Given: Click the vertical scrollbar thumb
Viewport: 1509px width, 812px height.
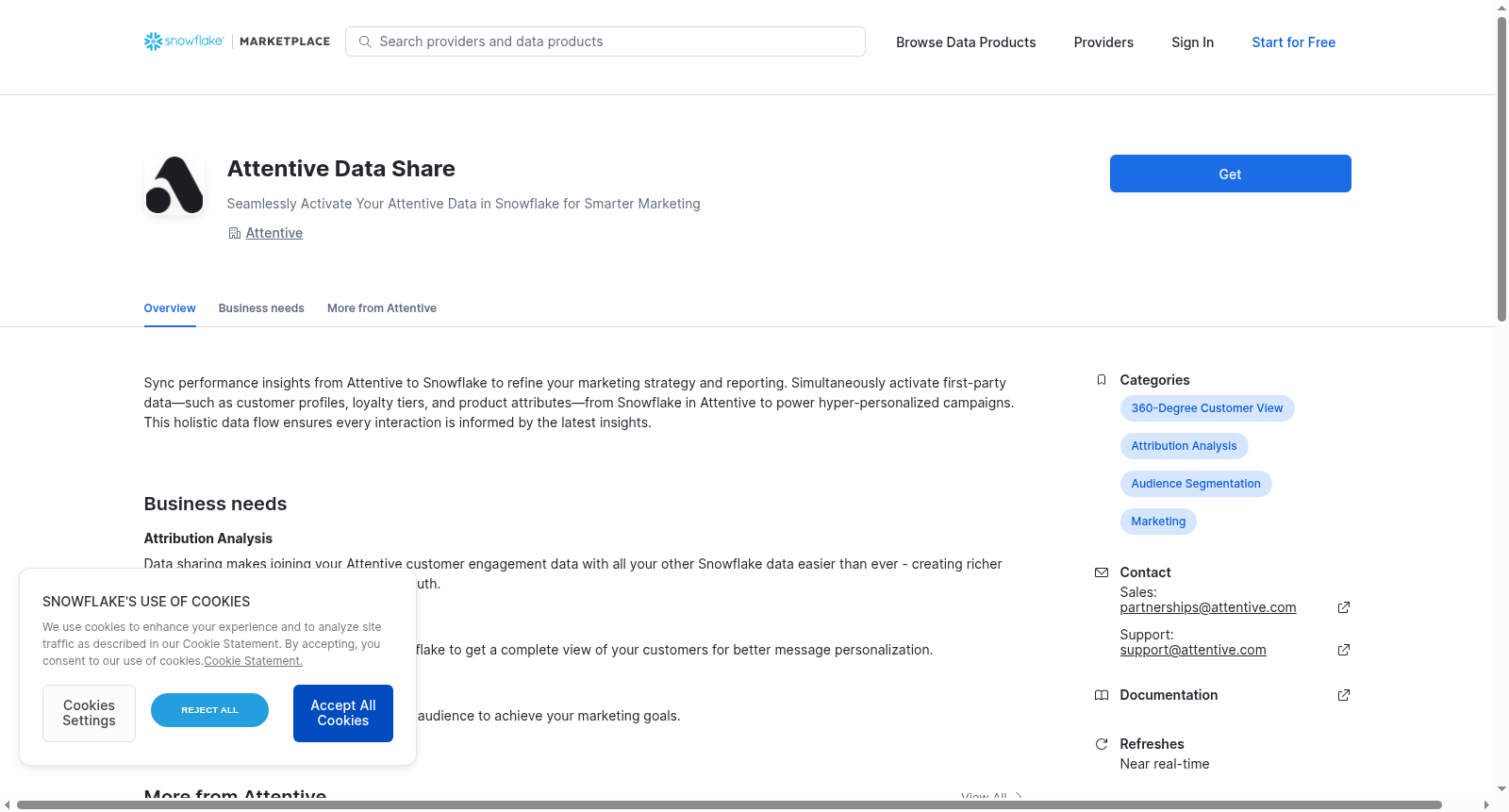Looking at the screenshot, I should (1501, 170).
